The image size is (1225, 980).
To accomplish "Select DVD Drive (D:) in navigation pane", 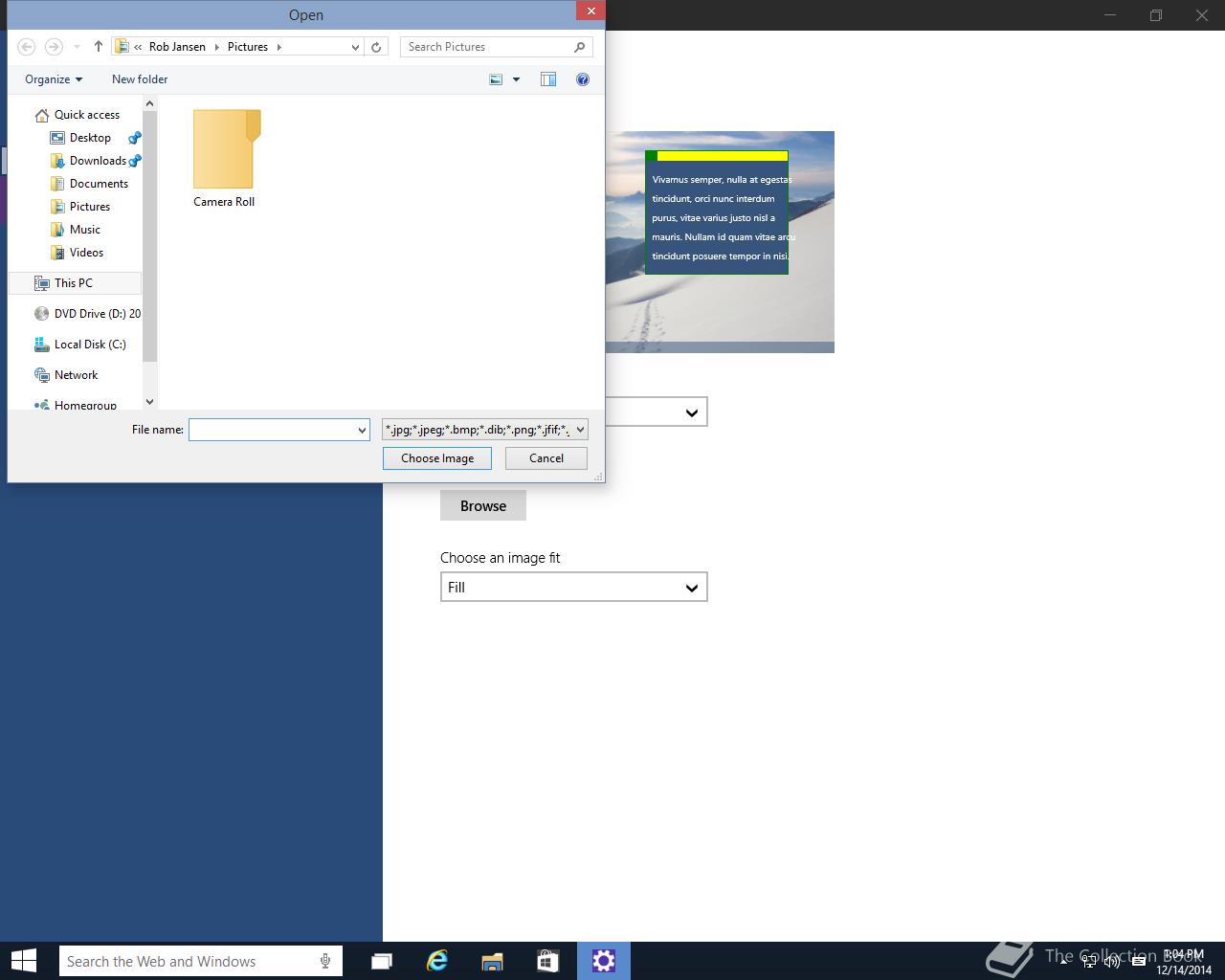I will pos(87,314).
